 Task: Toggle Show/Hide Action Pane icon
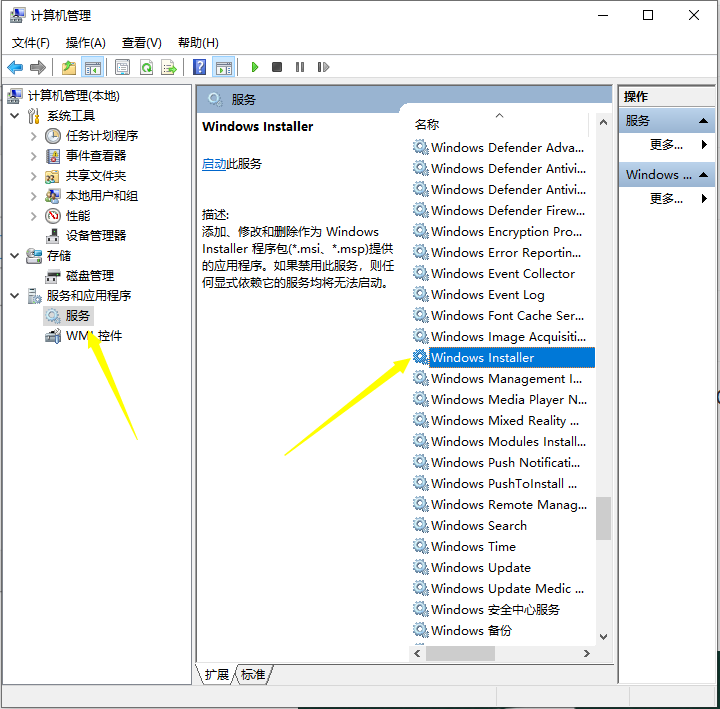click(x=224, y=68)
